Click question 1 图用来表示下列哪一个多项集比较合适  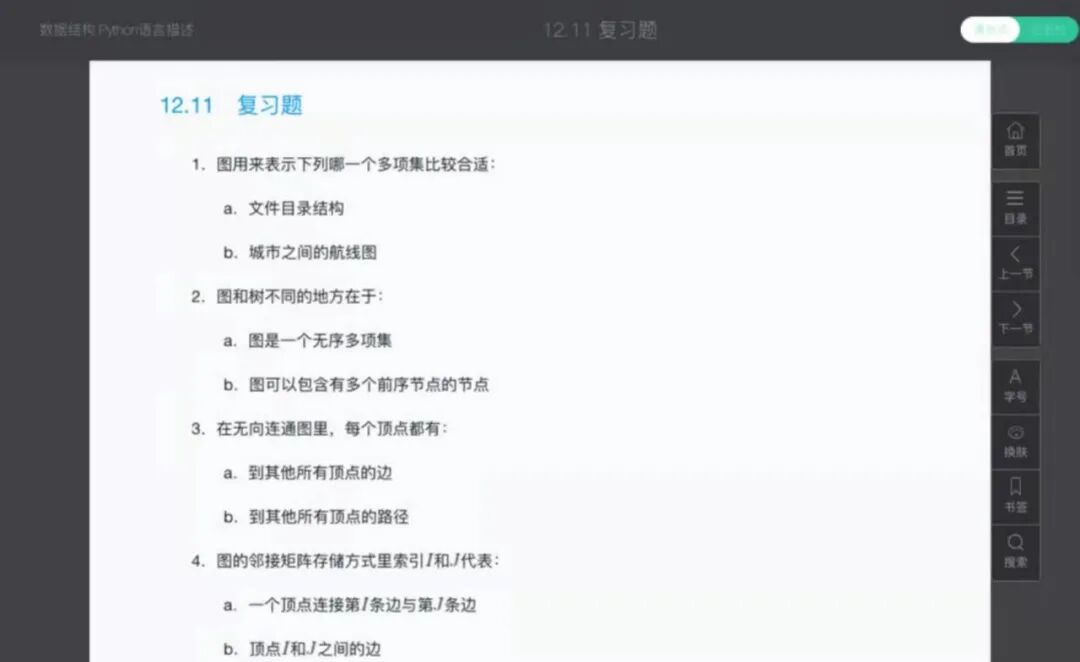343,165
